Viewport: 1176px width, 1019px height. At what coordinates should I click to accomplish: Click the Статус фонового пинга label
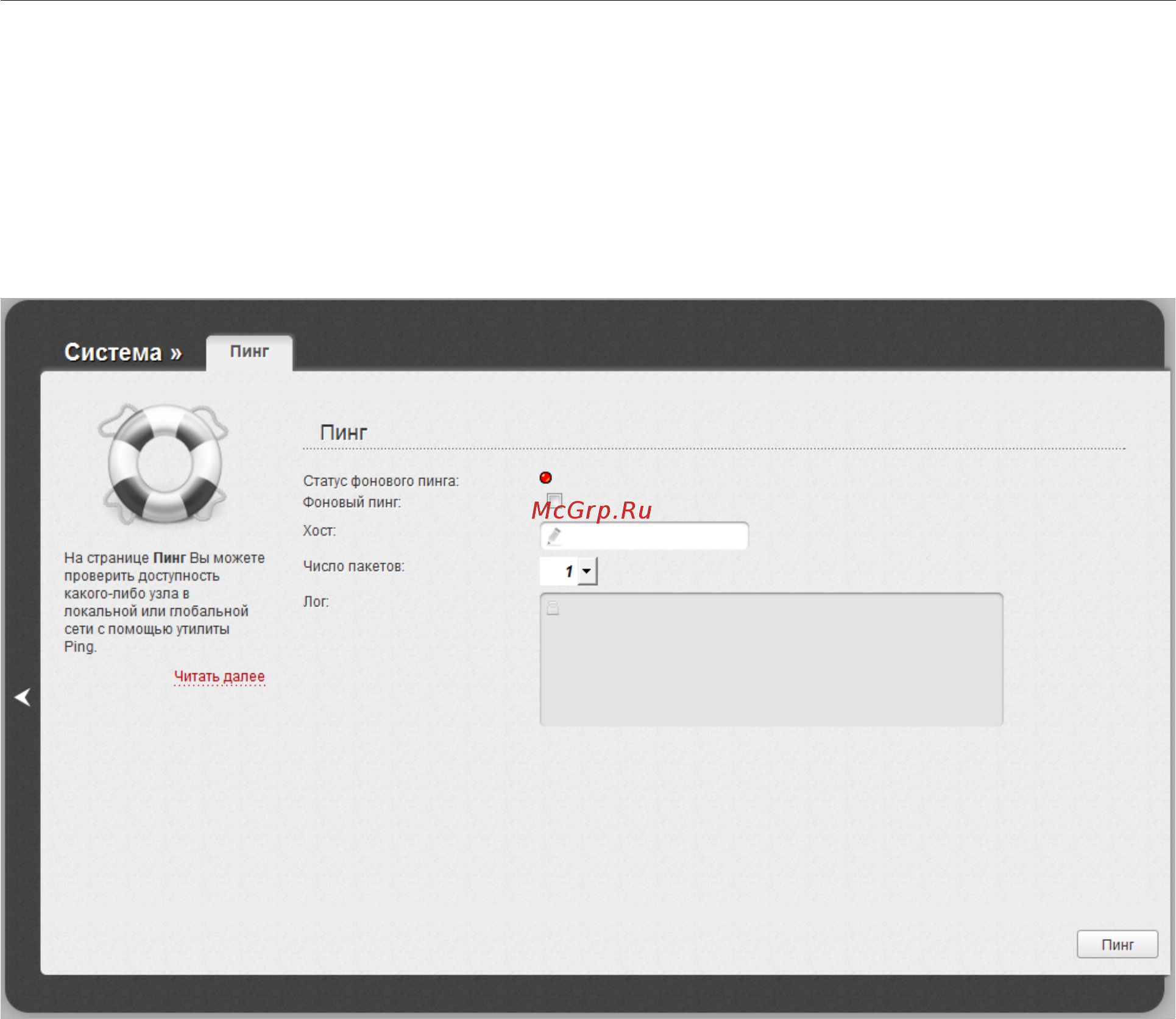pos(381,481)
